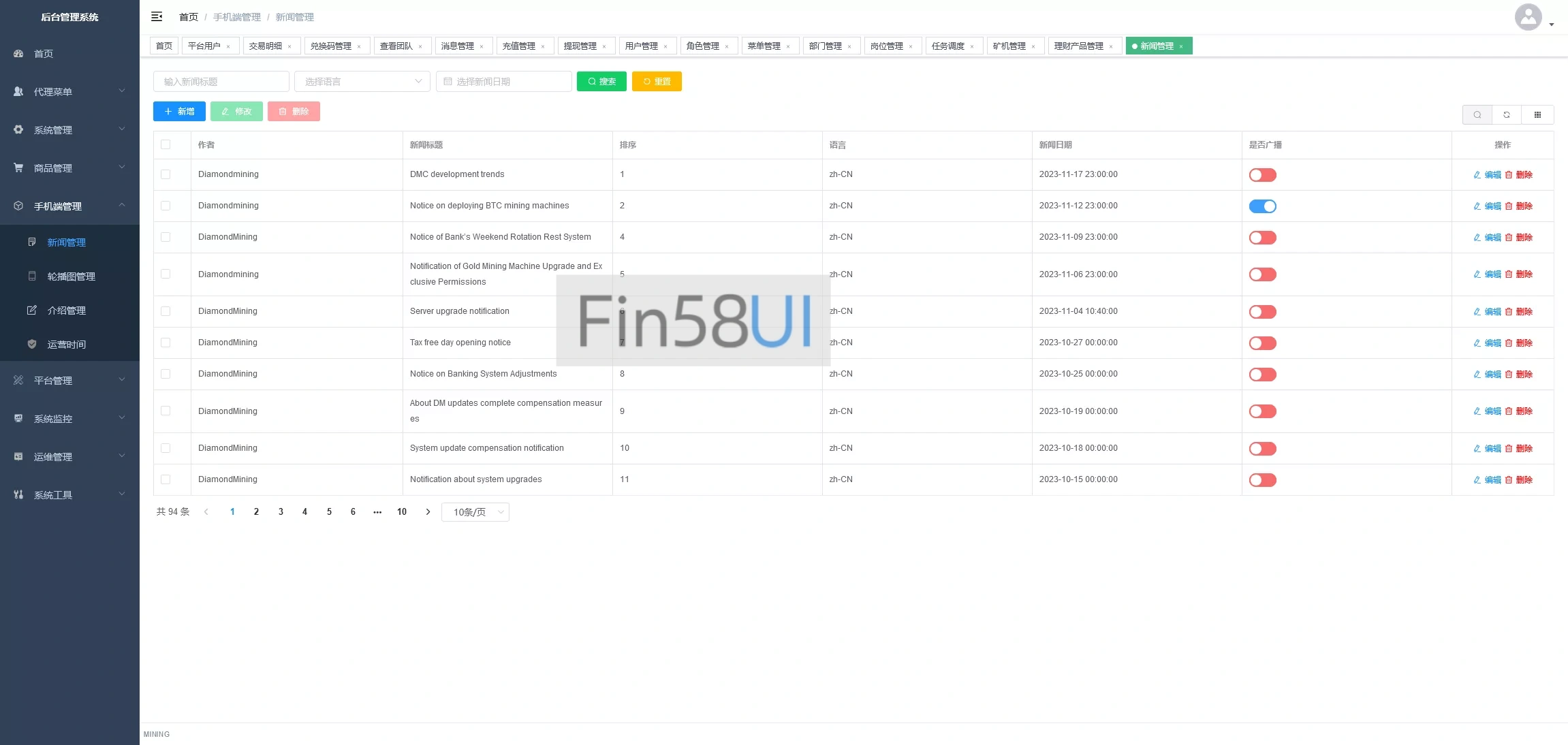Open 轮播图管理 in sidebar
Image resolution: width=1568 pixels, height=745 pixels.
point(71,276)
